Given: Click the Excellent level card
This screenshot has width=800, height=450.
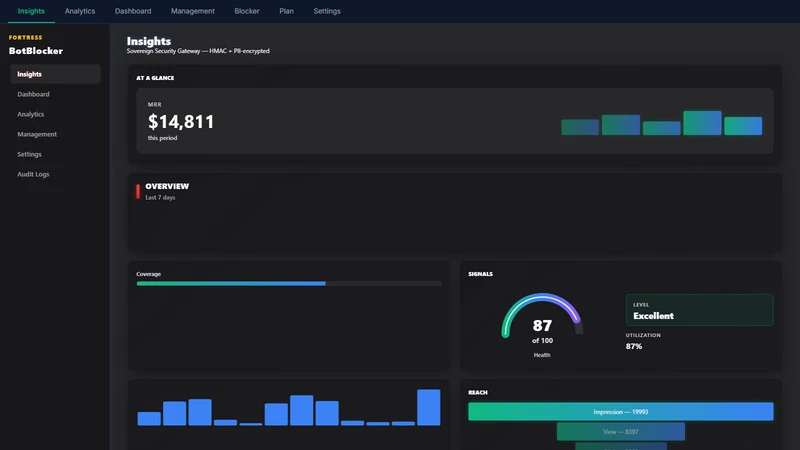Looking at the screenshot, I should coord(699,310).
